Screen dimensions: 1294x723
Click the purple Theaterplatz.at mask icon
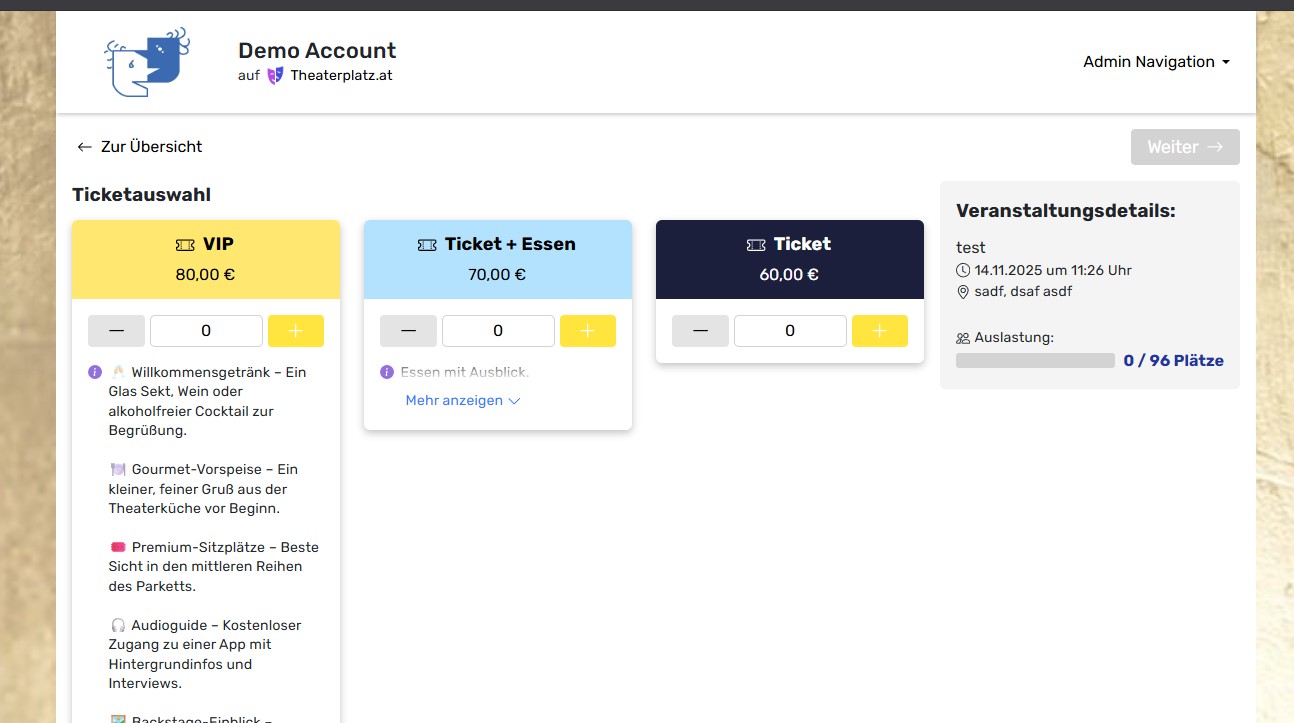pyautogui.click(x=275, y=76)
